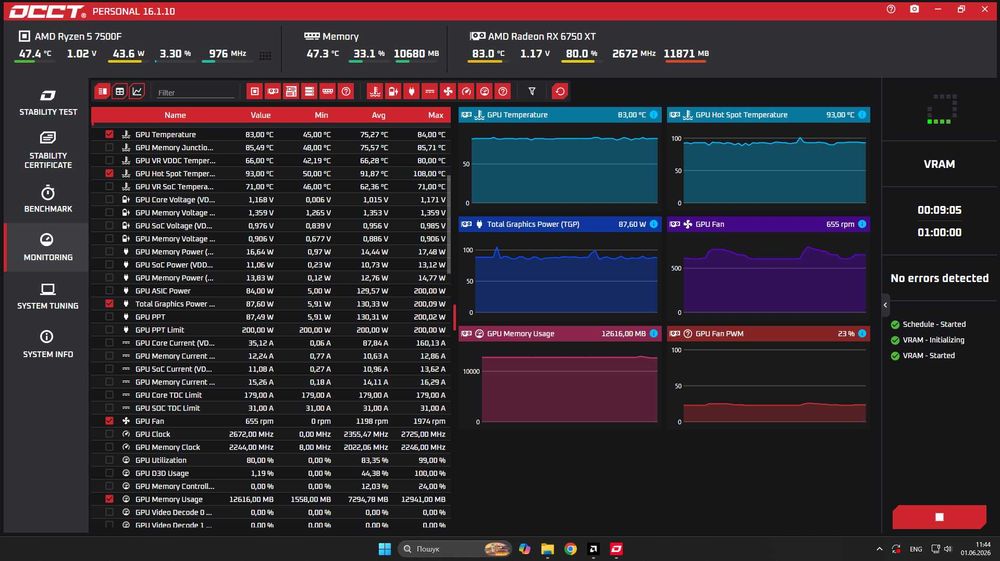This screenshot has height=561, width=1000.
Task: Open the grid icon beside the CPU clock reading
Action: tap(265, 55)
